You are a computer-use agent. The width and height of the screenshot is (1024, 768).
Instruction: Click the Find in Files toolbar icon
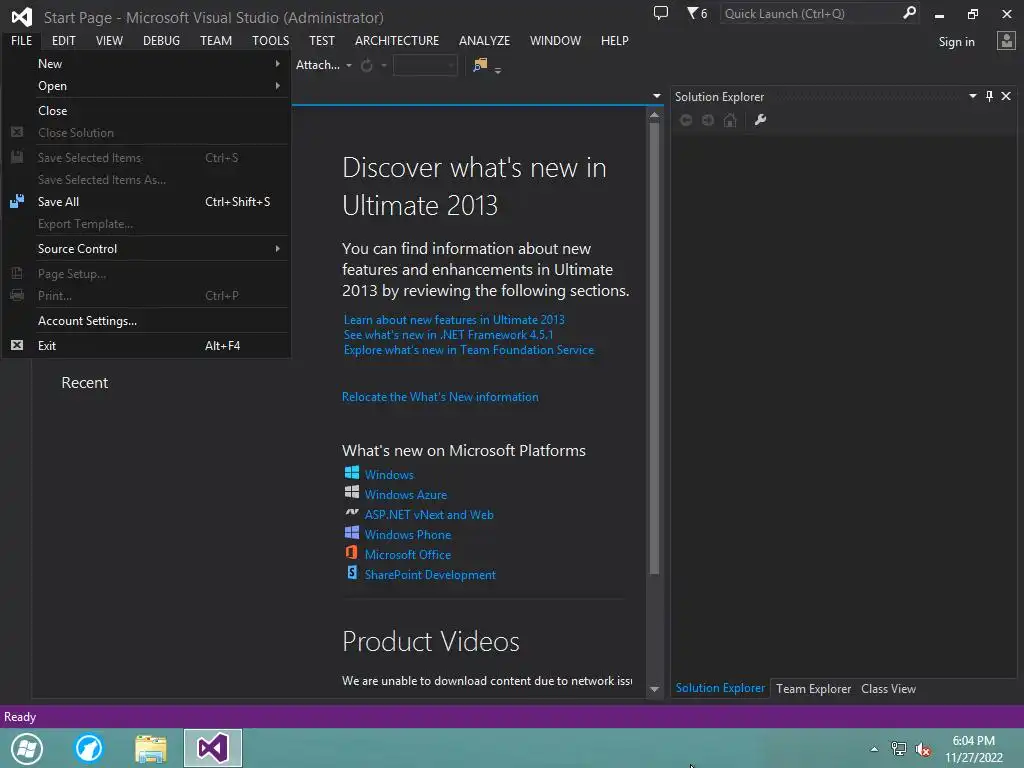pyautogui.click(x=480, y=65)
